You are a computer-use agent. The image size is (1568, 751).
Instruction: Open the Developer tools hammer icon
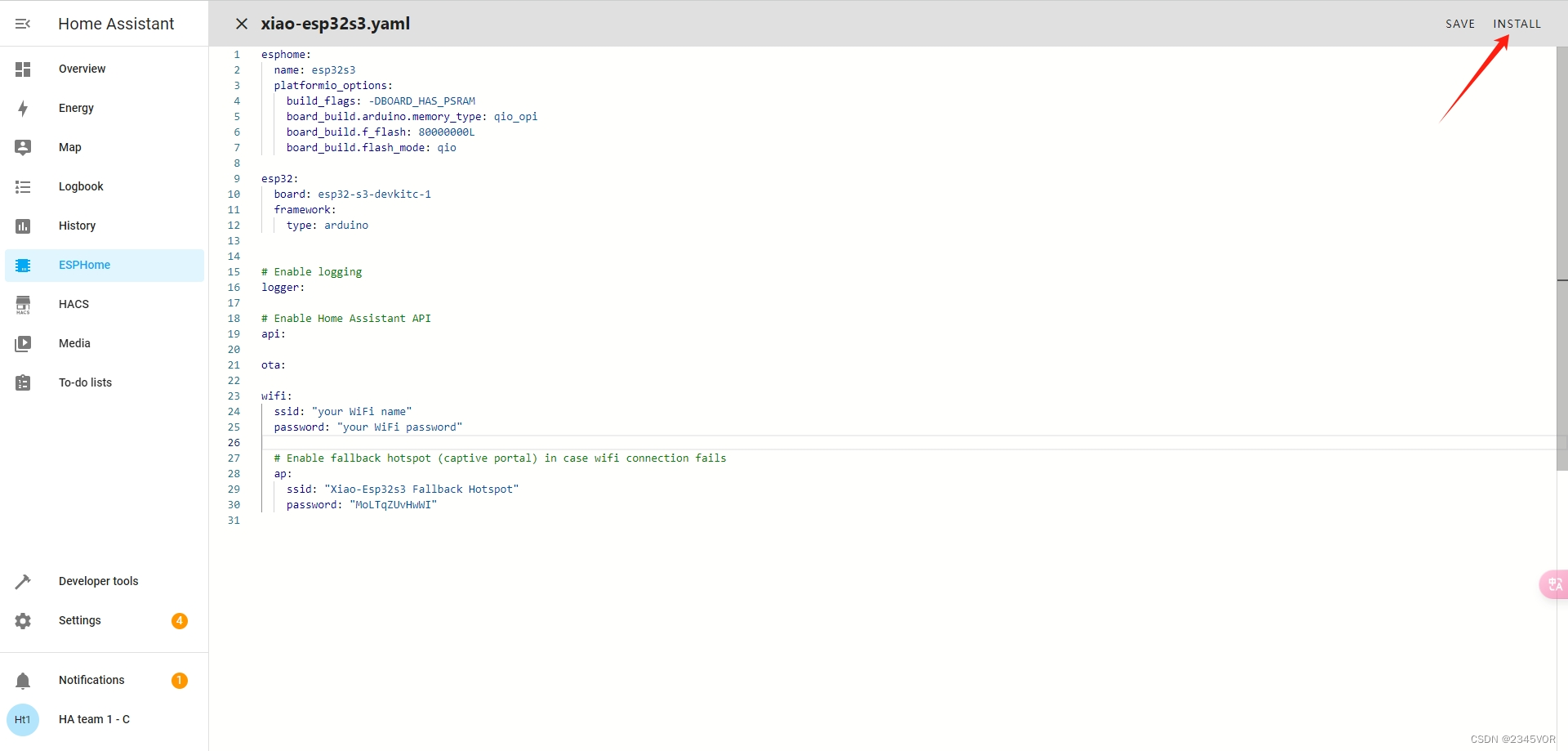click(23, 582)
